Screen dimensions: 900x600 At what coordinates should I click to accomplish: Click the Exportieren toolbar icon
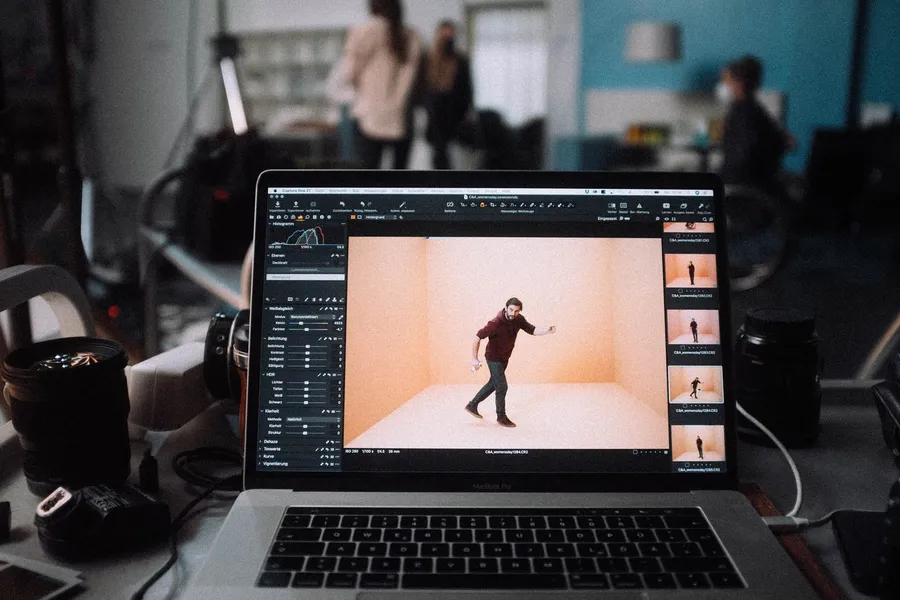[x=296, y=204]
